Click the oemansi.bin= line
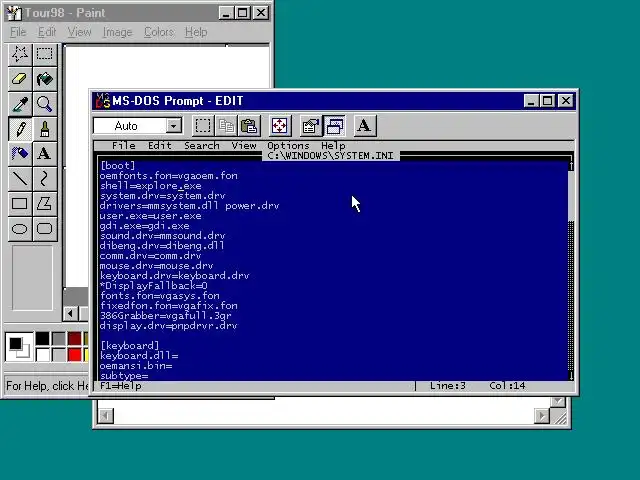The image size is (640, 480). click(136, 366)
